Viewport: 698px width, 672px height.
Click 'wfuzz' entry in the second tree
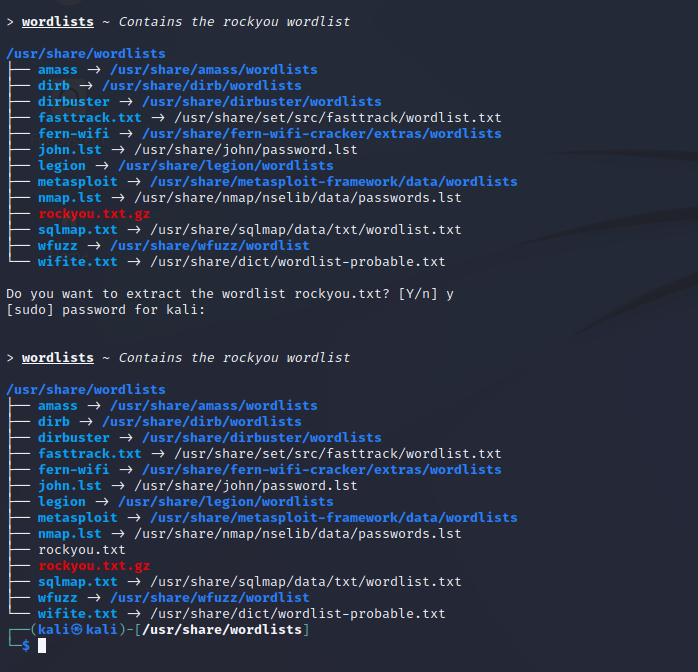coord(57,598)
